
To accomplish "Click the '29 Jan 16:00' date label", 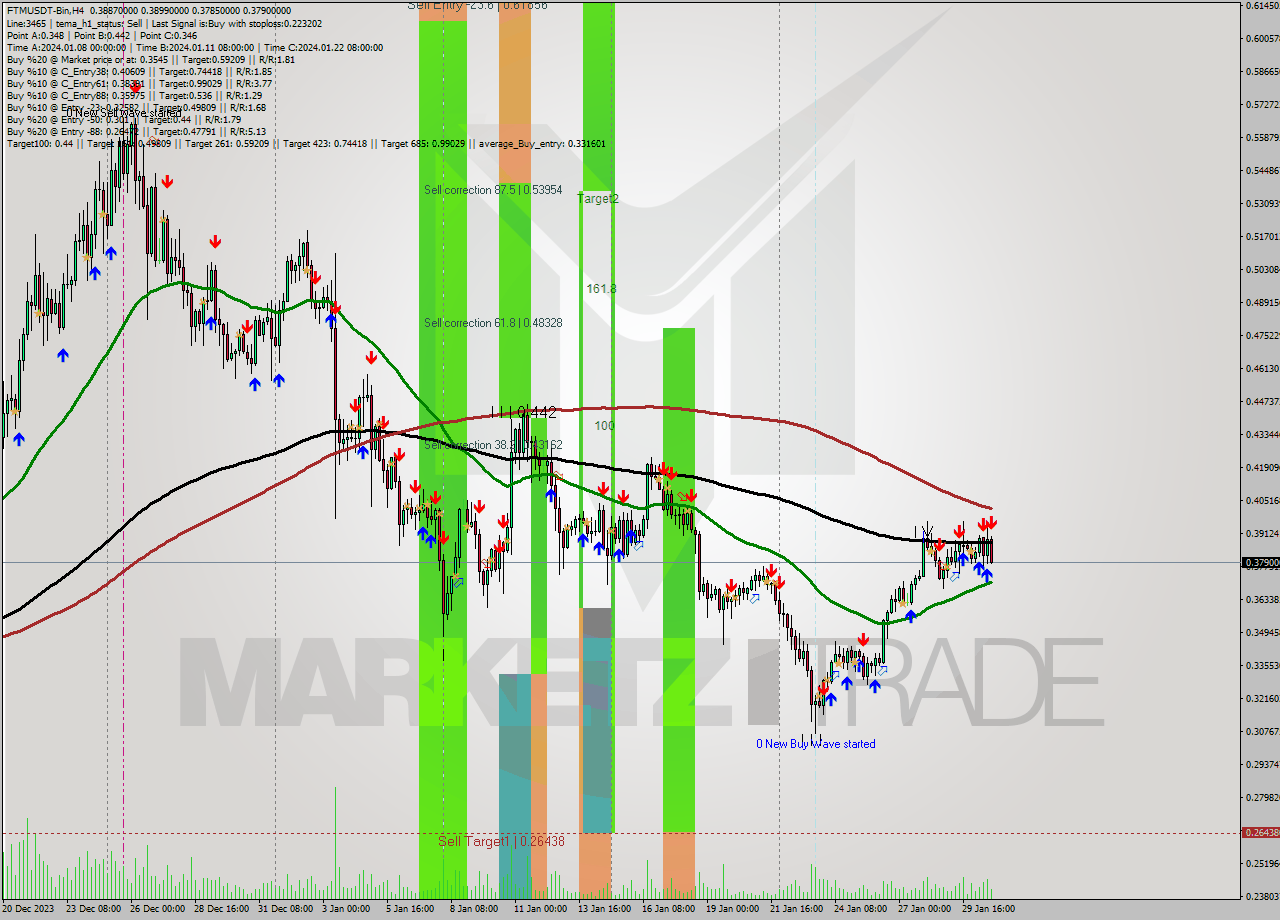I will click(989, 909).
